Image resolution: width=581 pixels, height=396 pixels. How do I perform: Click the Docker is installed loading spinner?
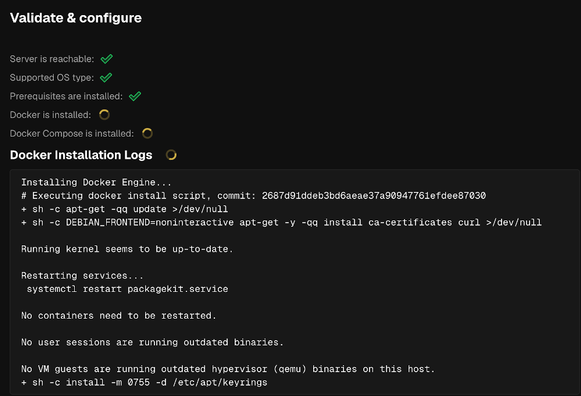coord(104,115)
